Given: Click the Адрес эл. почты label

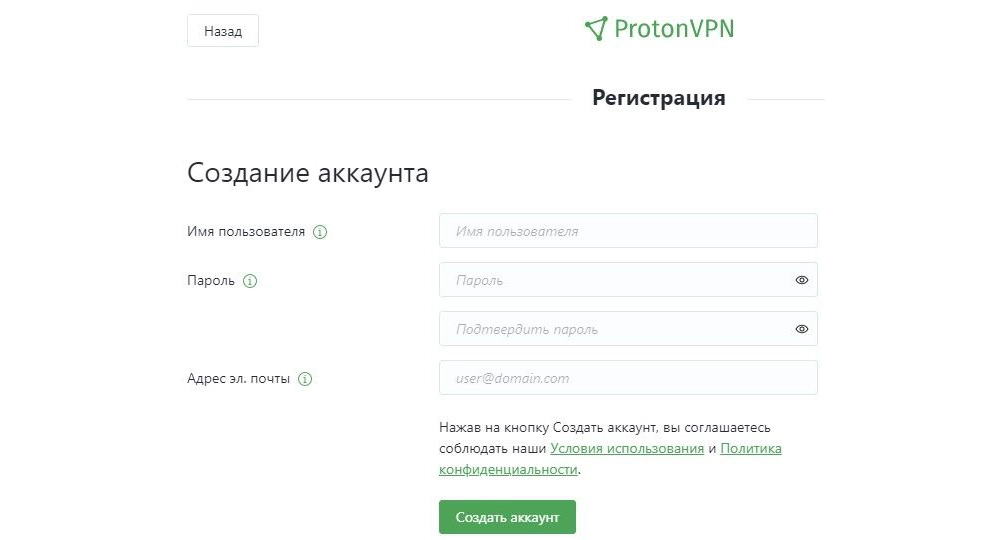Looking at the screenshot, I should pyautogui.click(x=239, y=379).
